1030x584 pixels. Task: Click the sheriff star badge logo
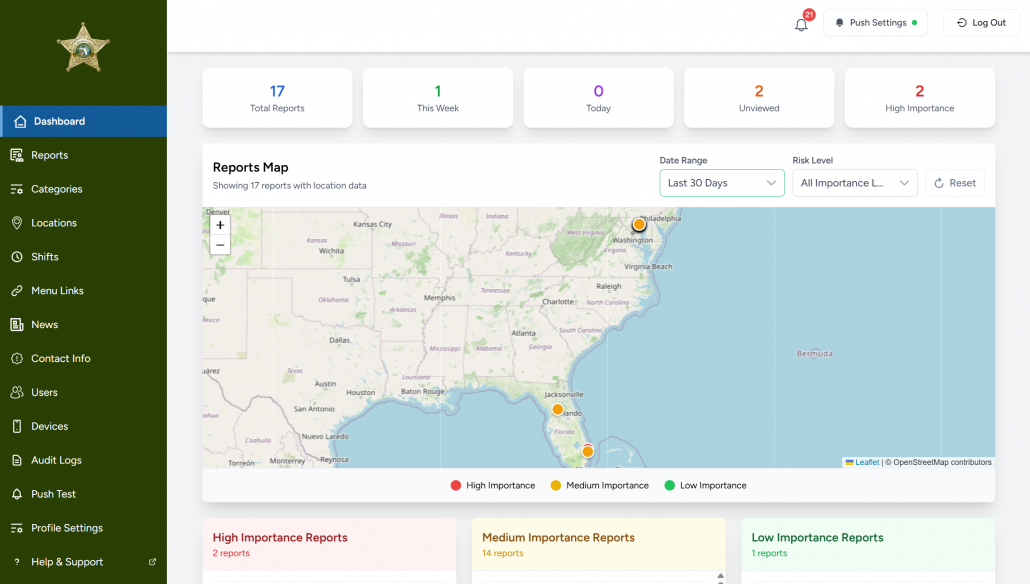click(x=83, y=48)
